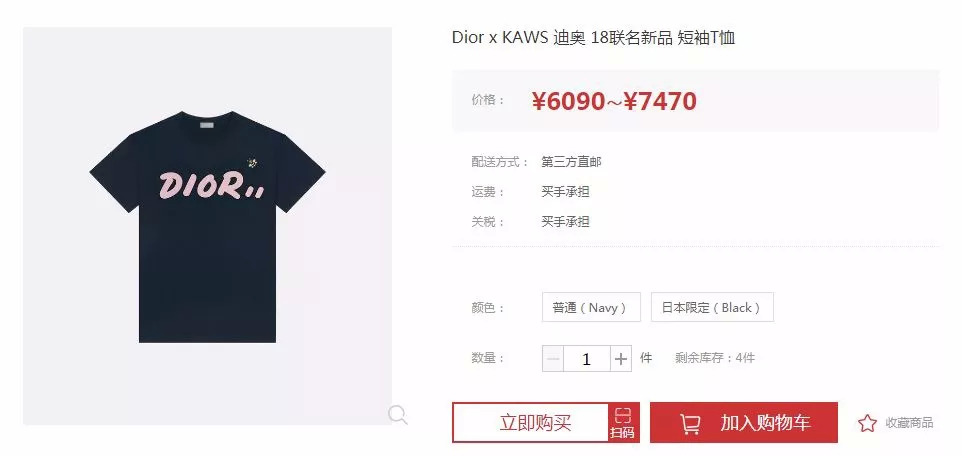Select the 普通 (Navy) color option
This screenshot has width=962, height=456.
[591, 307]
